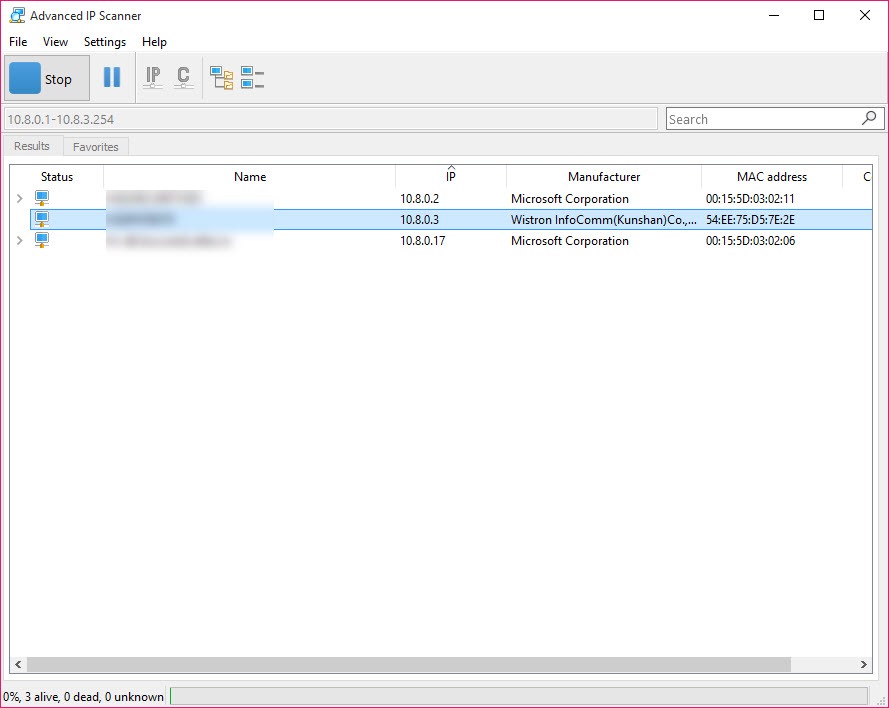889x708 pixels.
Task: Select computer icon for 10.8.0.2
Action: (x=42, y=198)
